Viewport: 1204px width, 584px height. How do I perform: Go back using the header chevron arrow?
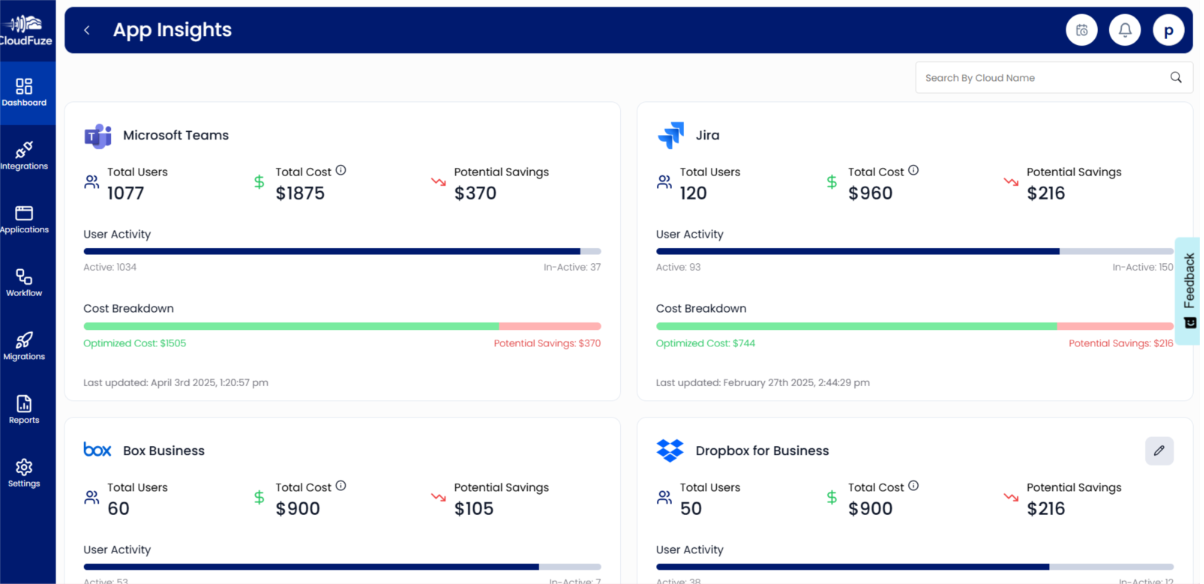[87, 30]
